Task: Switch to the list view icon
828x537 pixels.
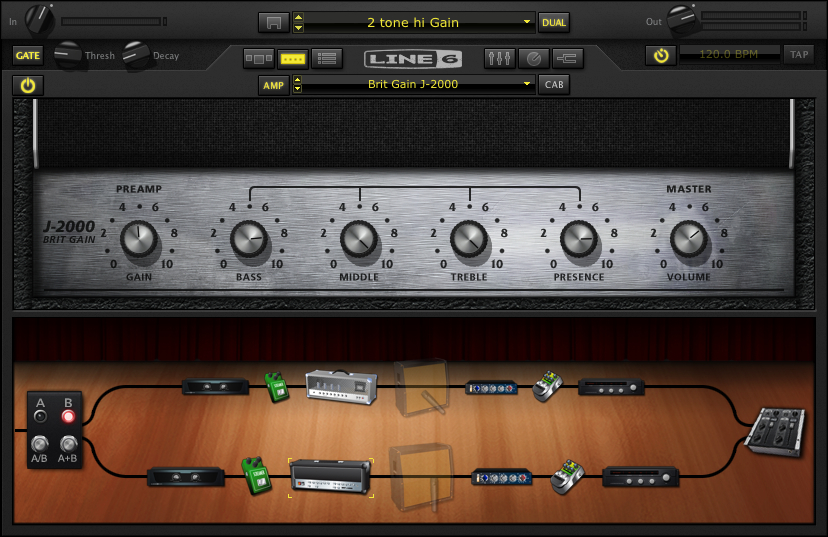Action: (x=324, y=58)
